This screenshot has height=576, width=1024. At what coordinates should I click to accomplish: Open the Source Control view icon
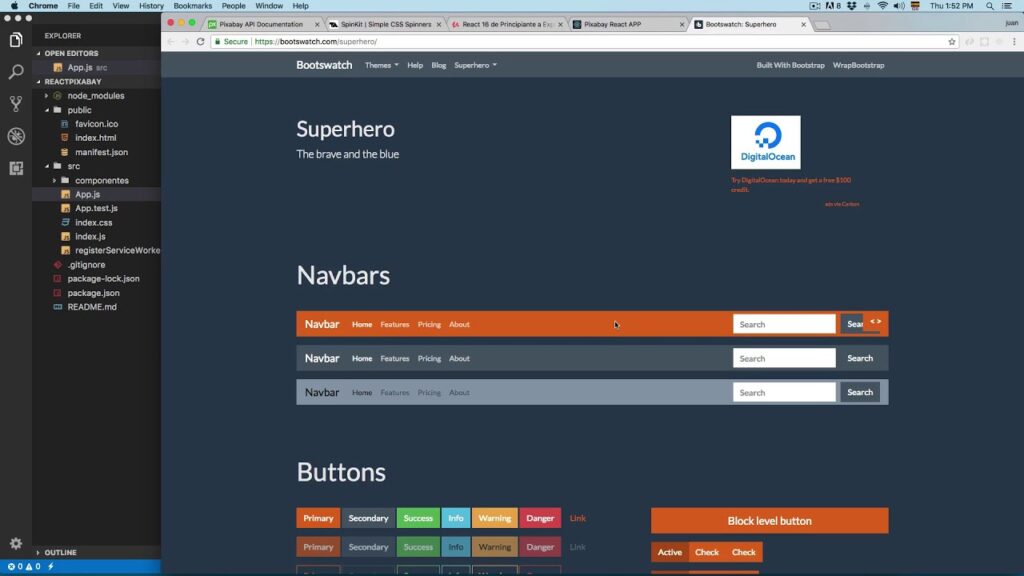pos(16,104)
